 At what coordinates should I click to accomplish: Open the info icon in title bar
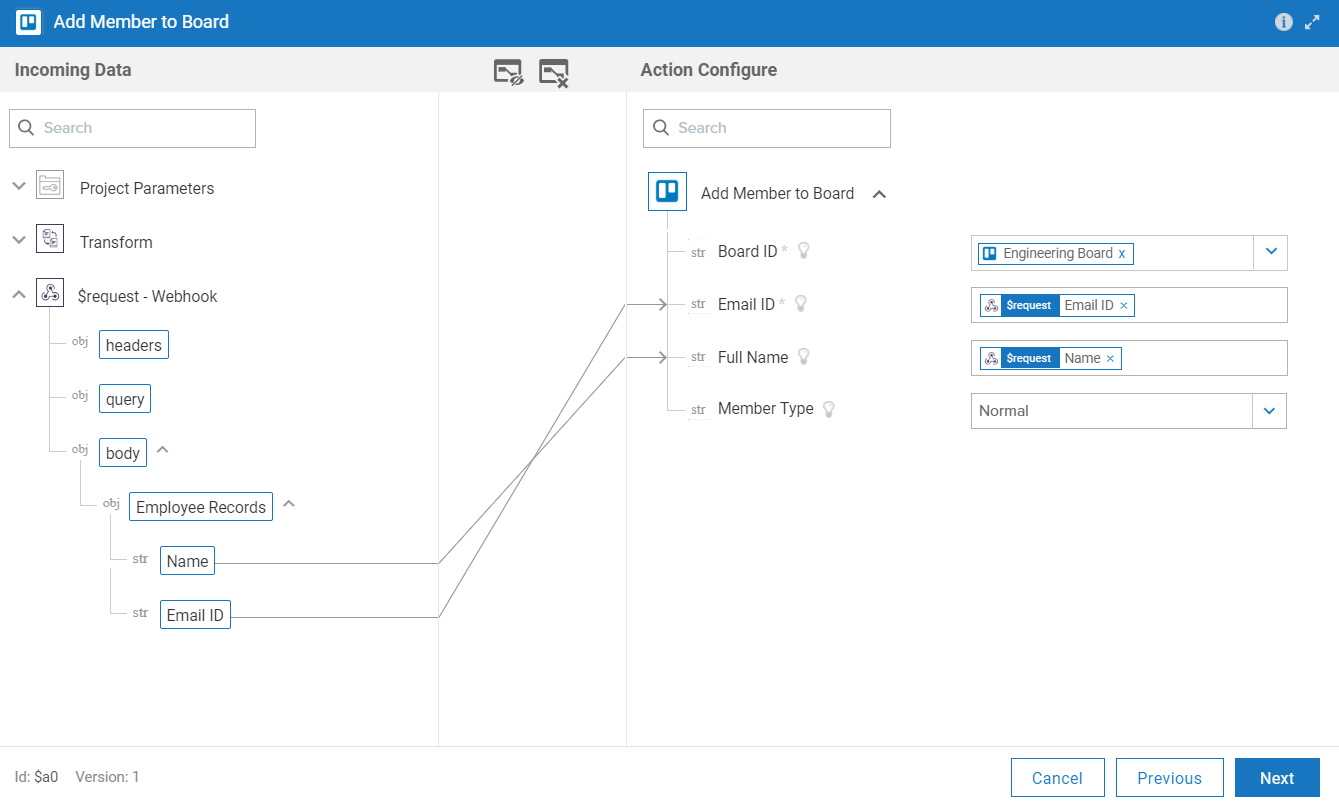[1284, 22]
